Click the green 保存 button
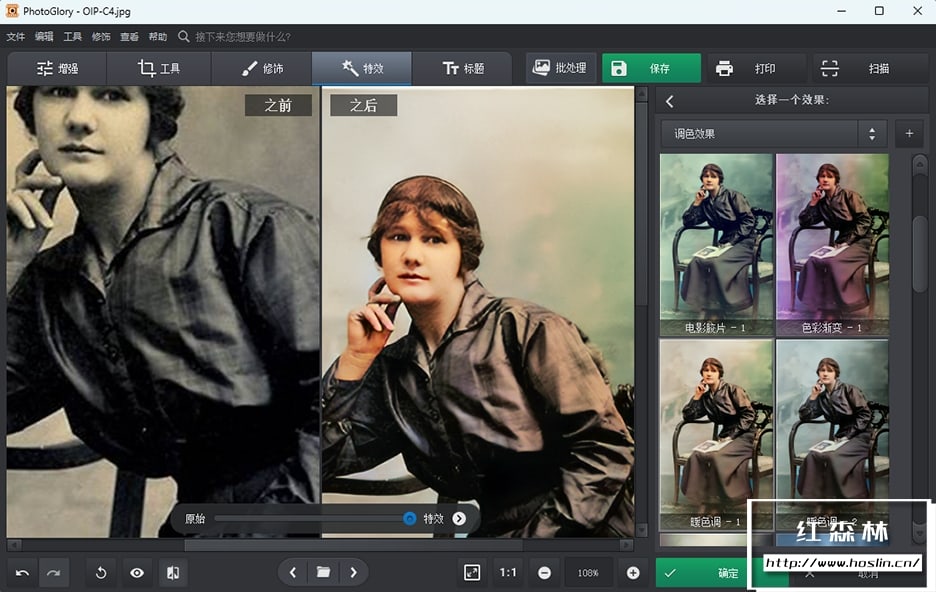Viewport: 936px width, 592px height. [650, 69]
